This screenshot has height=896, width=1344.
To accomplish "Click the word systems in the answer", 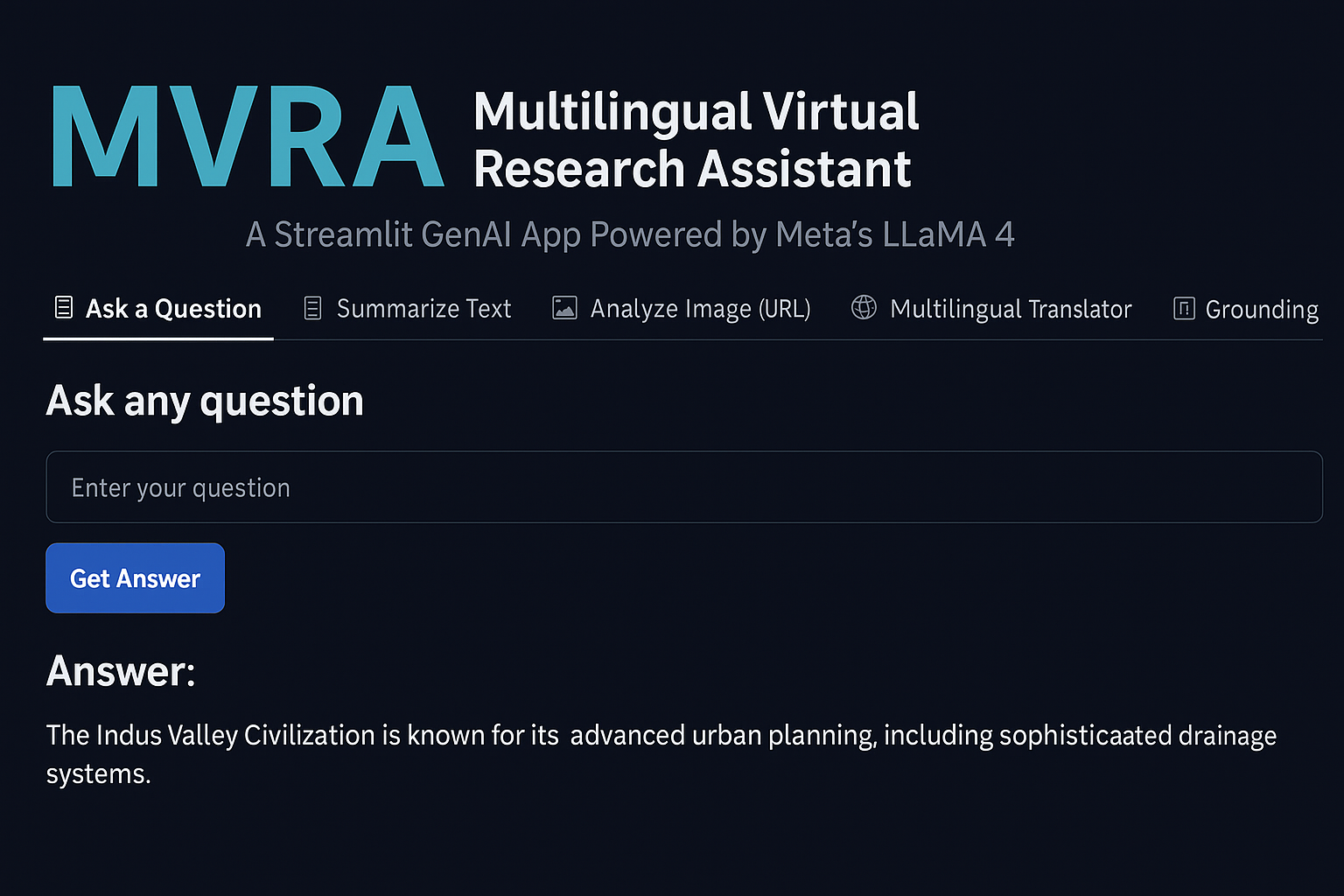I will pyautogui.click(x=98, y=774).
